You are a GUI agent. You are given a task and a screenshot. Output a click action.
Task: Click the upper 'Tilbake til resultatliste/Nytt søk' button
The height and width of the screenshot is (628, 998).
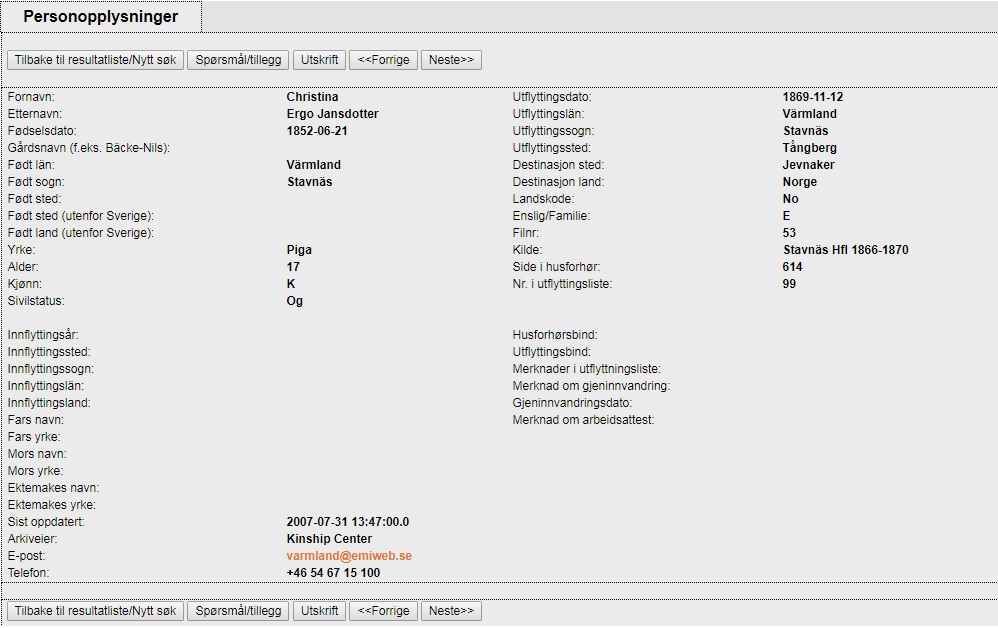[95, 60]
